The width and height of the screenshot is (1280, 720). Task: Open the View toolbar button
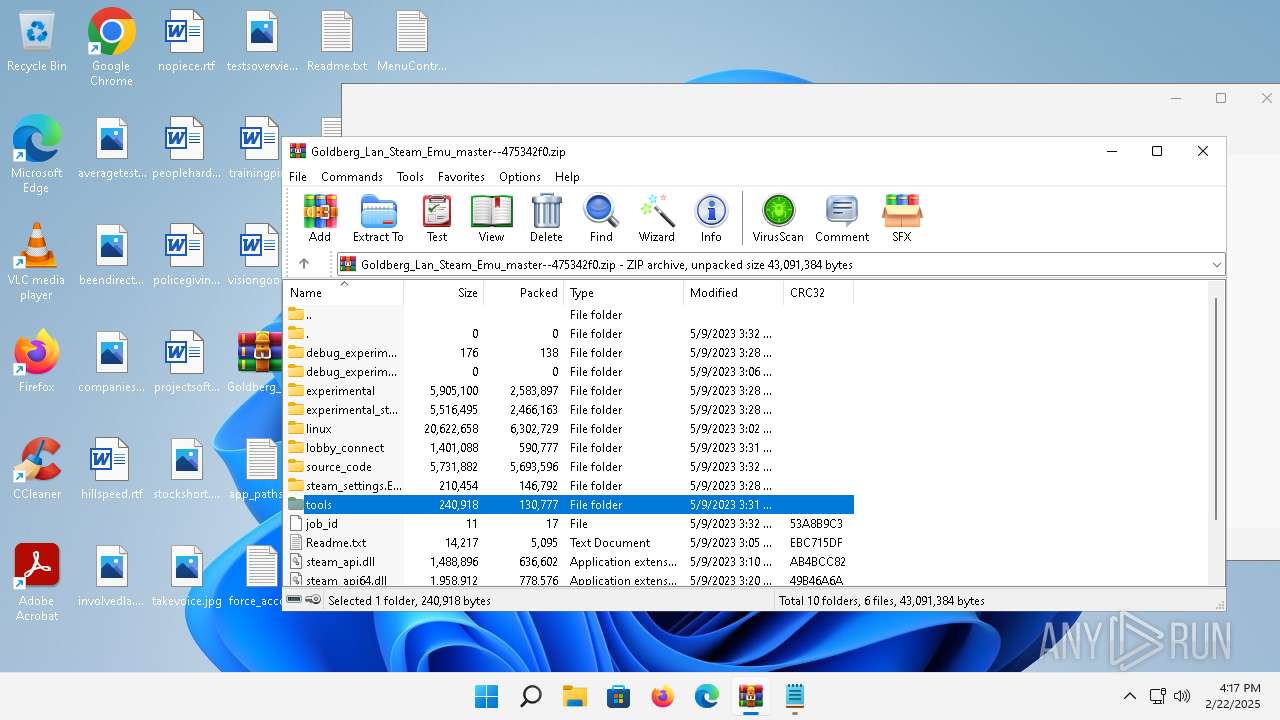tap(491, 218)
